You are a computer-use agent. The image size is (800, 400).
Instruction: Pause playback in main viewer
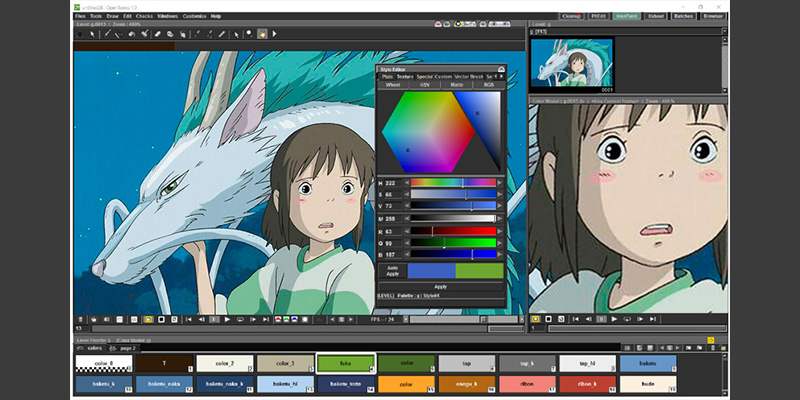[x=214, y=319]
